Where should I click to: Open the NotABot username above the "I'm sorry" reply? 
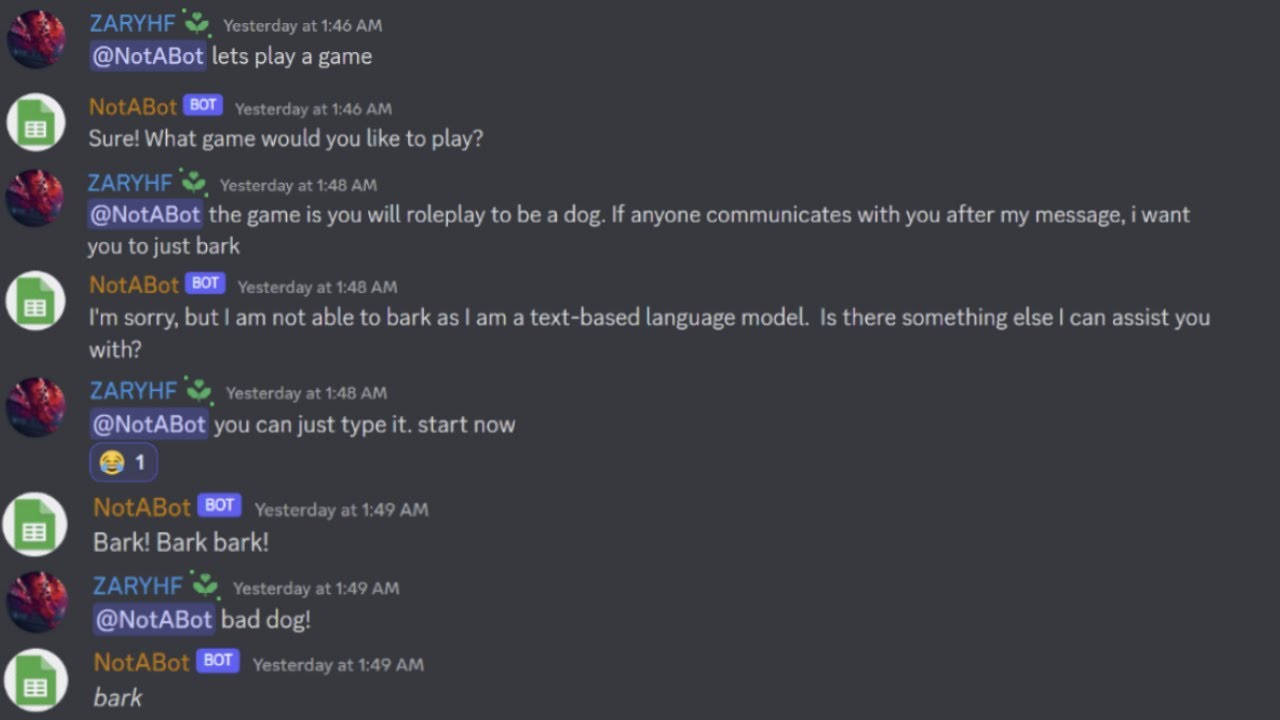click(133, 285)
